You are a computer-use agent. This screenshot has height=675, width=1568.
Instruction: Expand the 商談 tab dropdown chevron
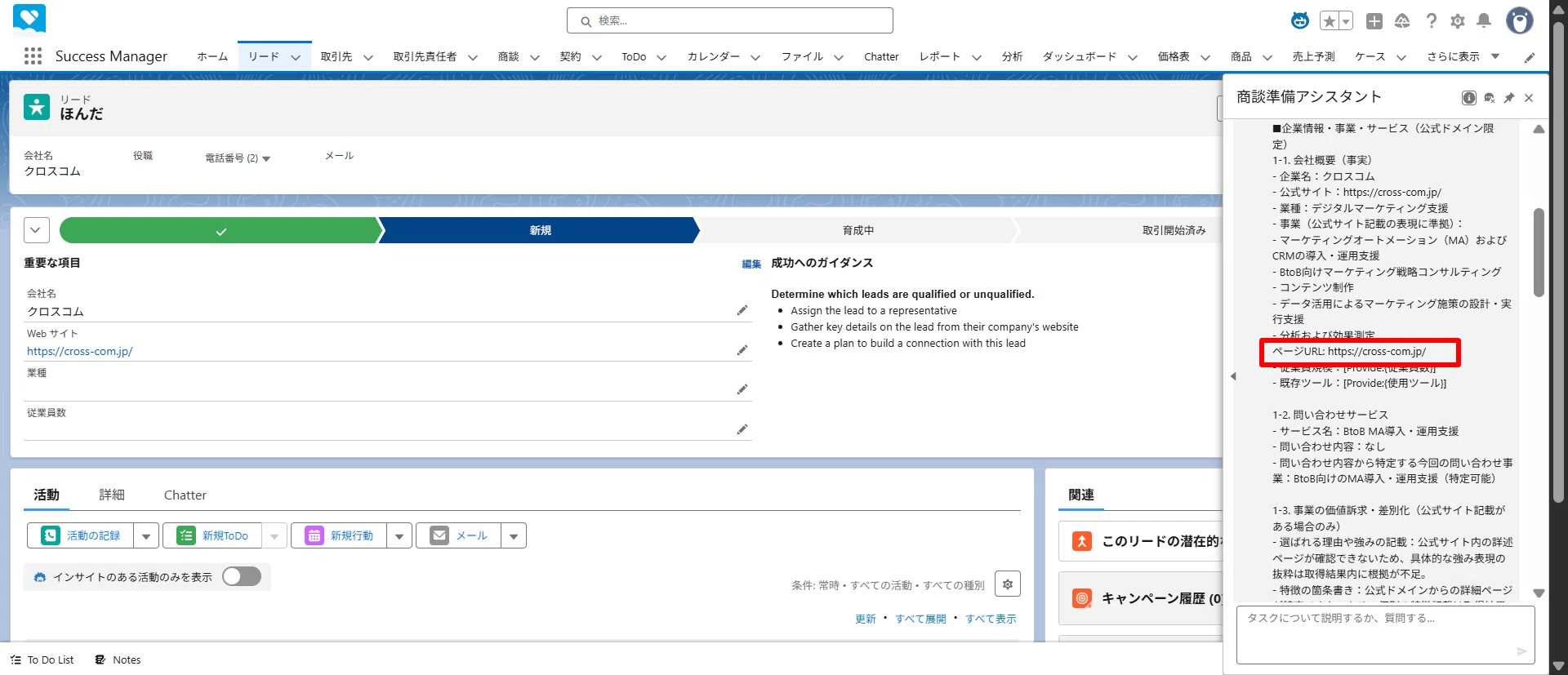pos(535,57)
